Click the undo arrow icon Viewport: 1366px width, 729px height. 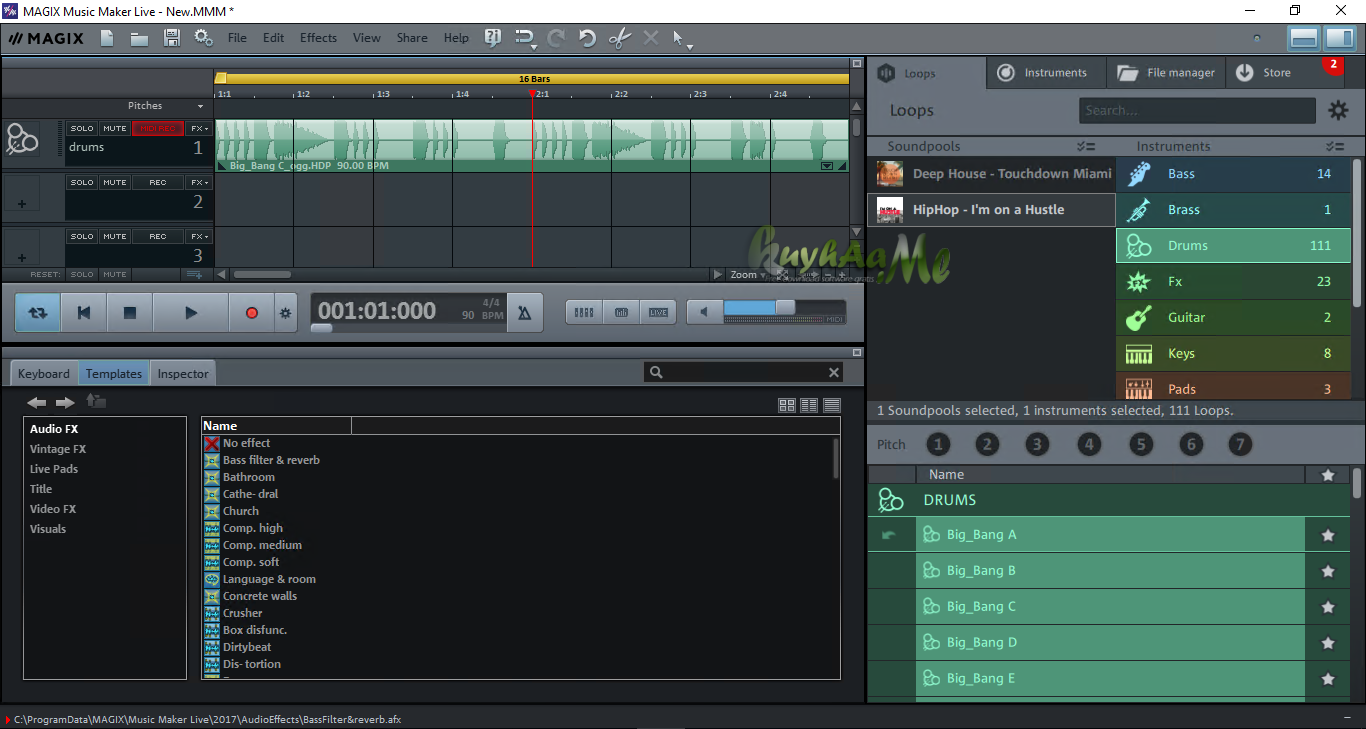tap(588, 38)
